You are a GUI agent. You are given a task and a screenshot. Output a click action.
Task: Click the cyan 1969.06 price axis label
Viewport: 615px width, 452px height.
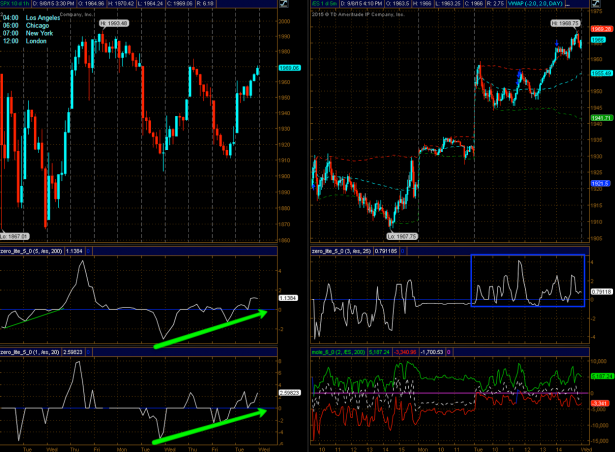click(289, 68)
